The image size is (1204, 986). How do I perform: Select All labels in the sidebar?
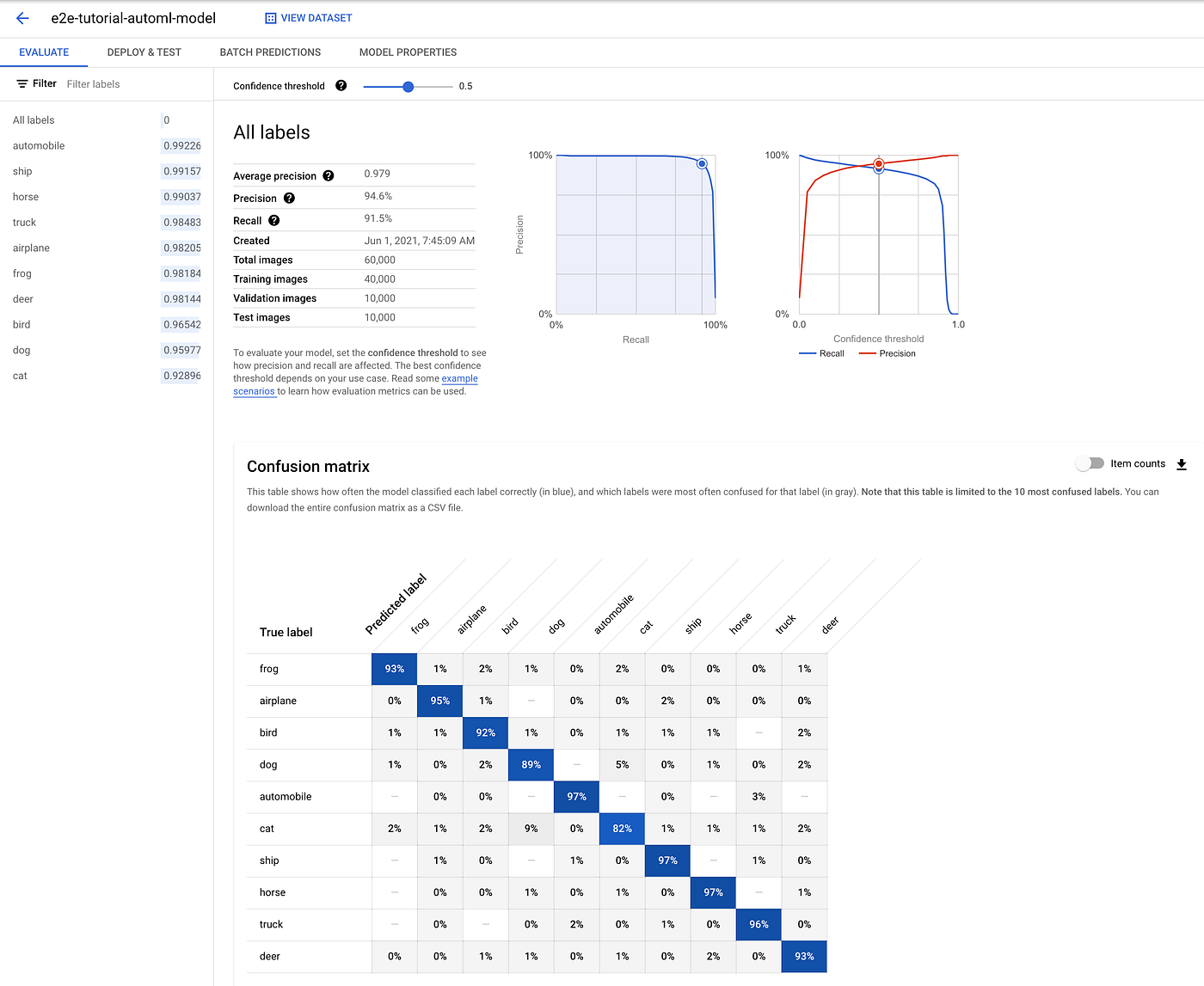coord(107,120)
